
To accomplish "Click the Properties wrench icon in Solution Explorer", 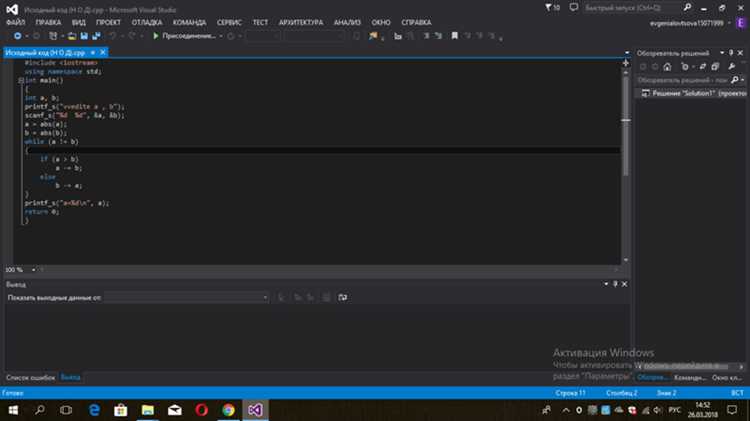I will tap(731, 66).
